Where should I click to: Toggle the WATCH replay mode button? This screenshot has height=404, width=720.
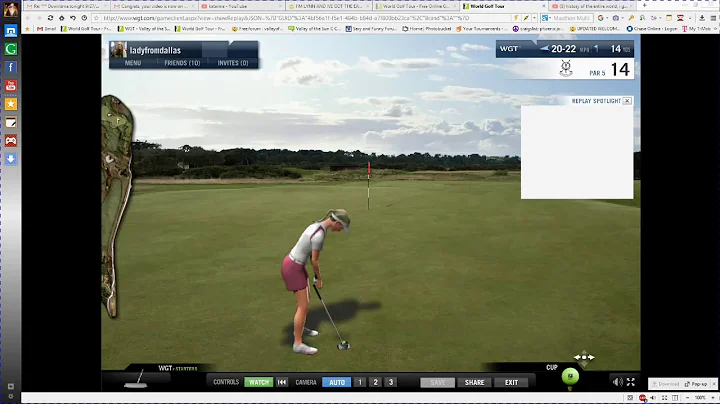tap(259, 382)
